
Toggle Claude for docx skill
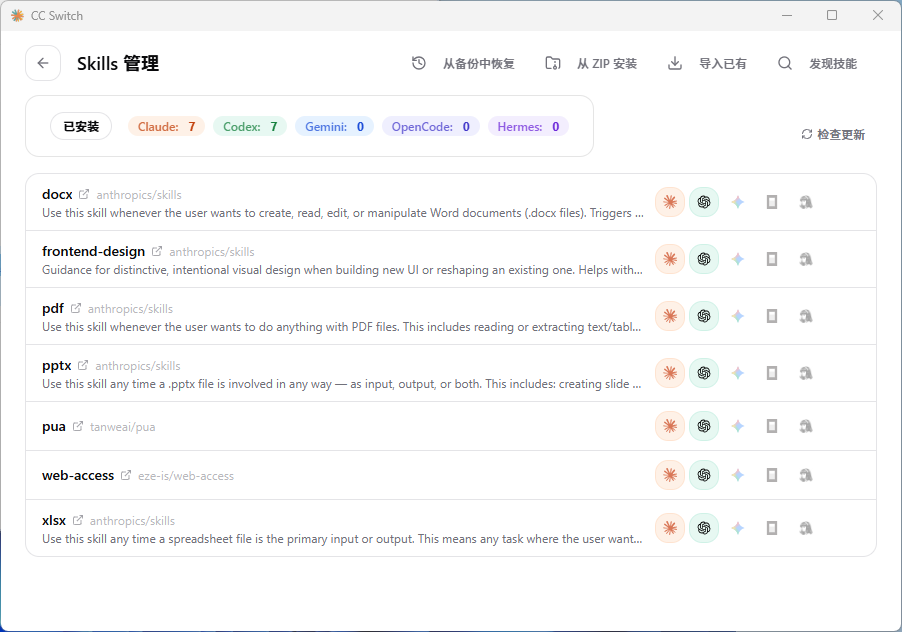pyautogui.click(x=670, y=202)
